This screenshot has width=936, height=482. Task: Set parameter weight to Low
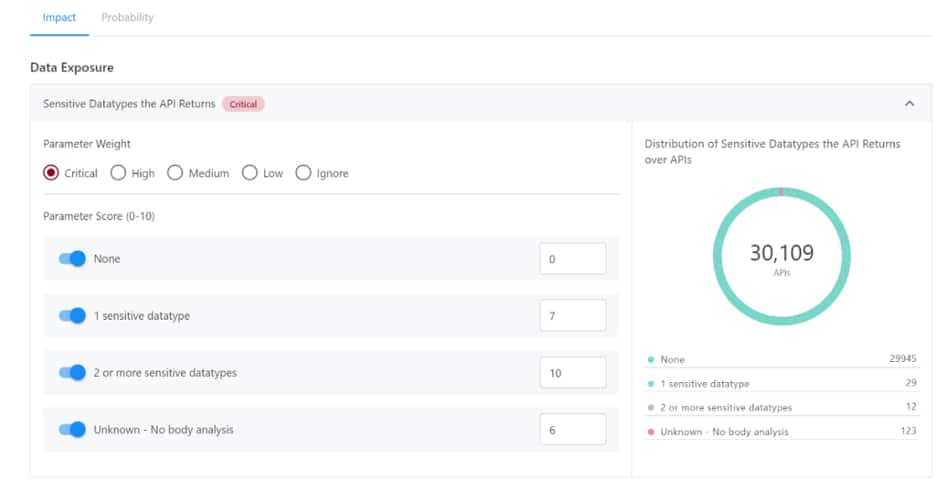[x=250, y=173]
